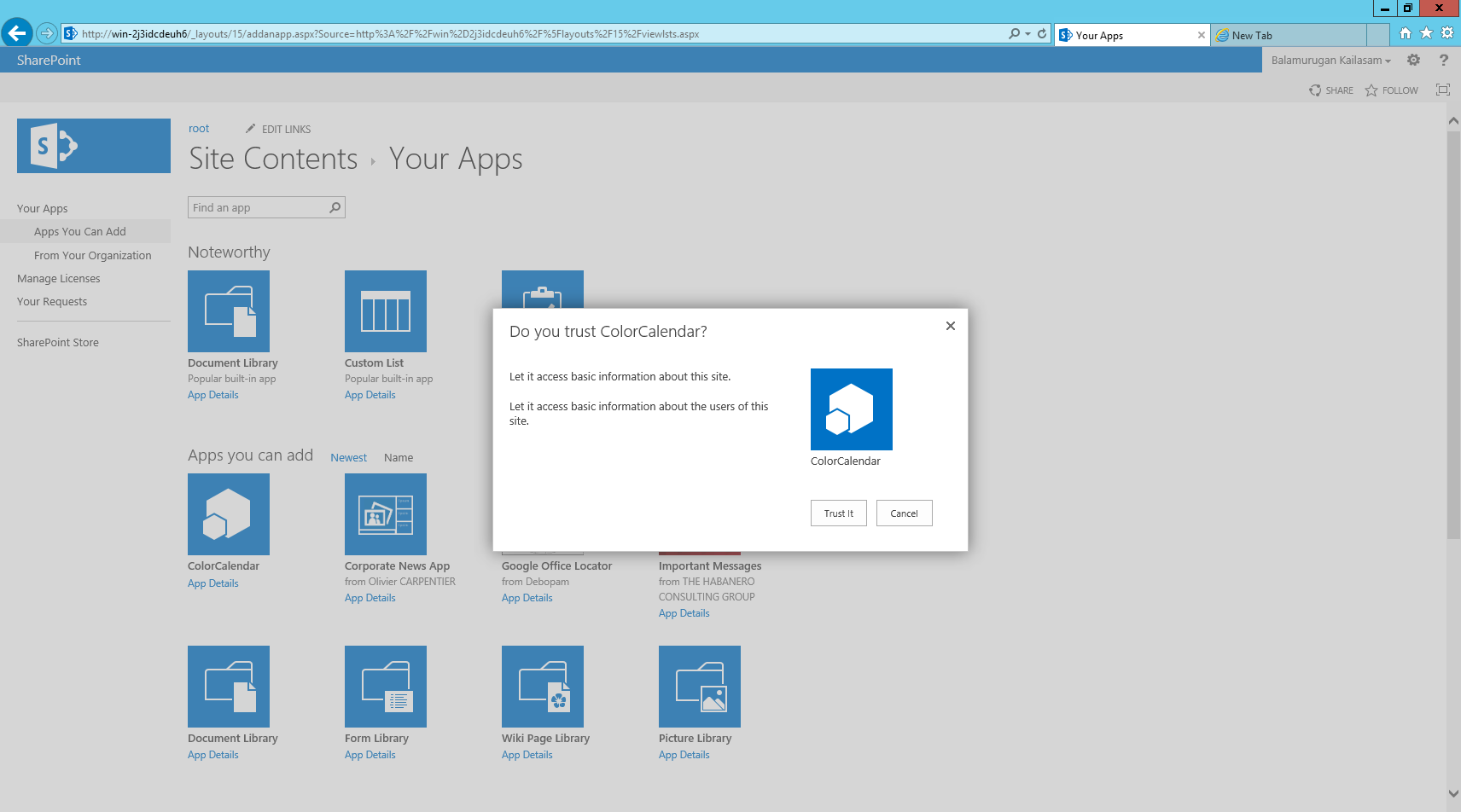Click the Important Messages app name
Image resolution: width=1461 pixels, height=812 pixels.
[710, 566]
